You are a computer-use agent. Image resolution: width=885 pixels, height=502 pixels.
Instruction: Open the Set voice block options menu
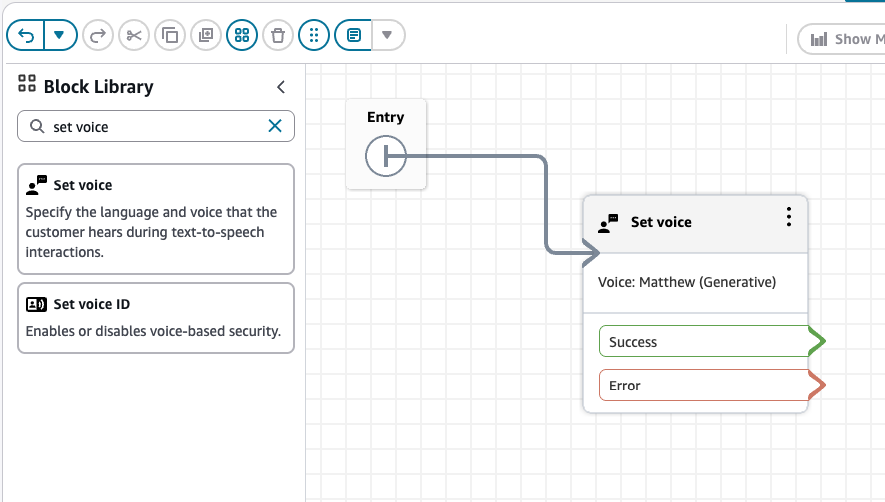[789, 217]
